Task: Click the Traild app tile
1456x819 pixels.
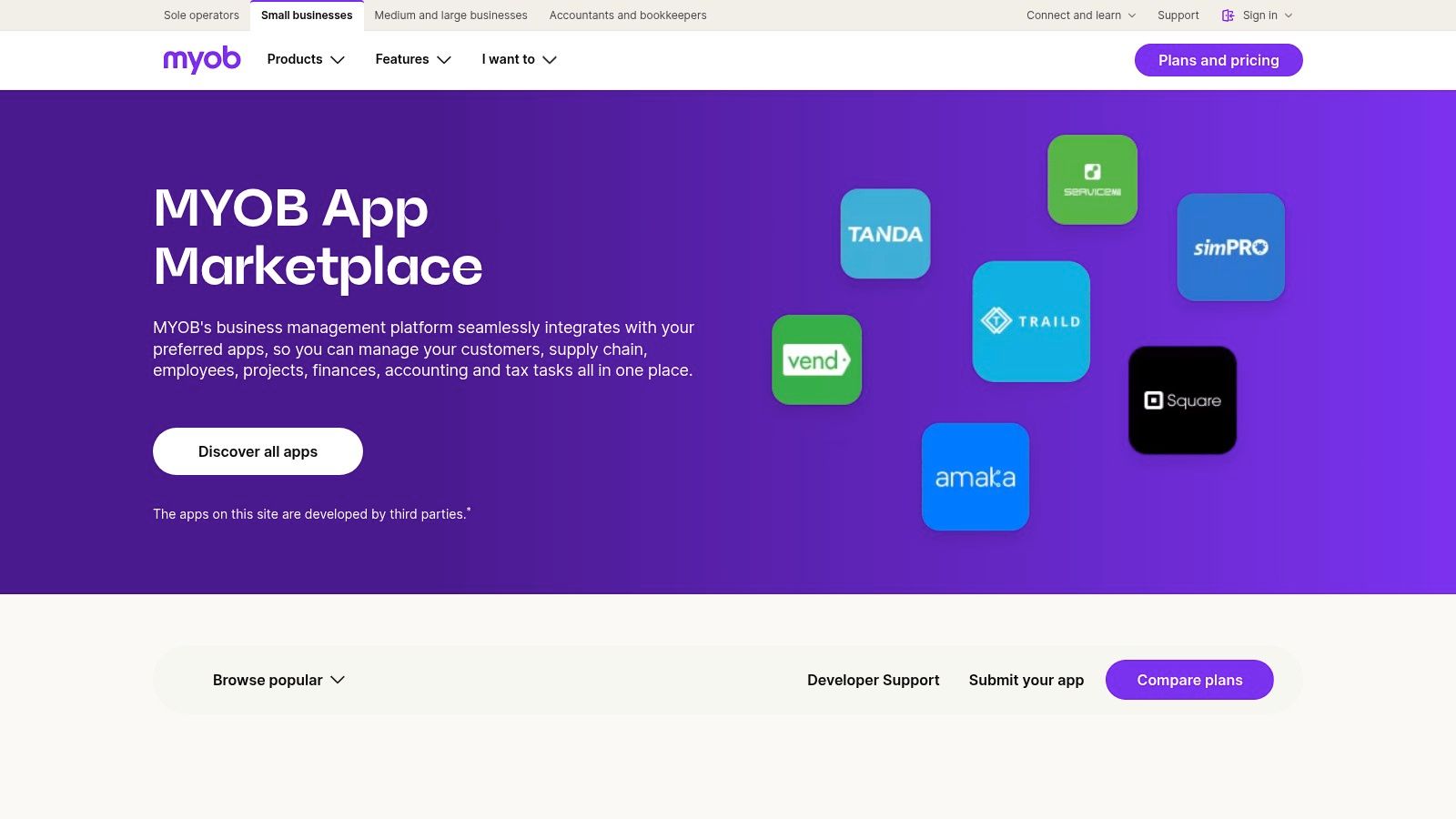Action: [x=1031, y=321]
